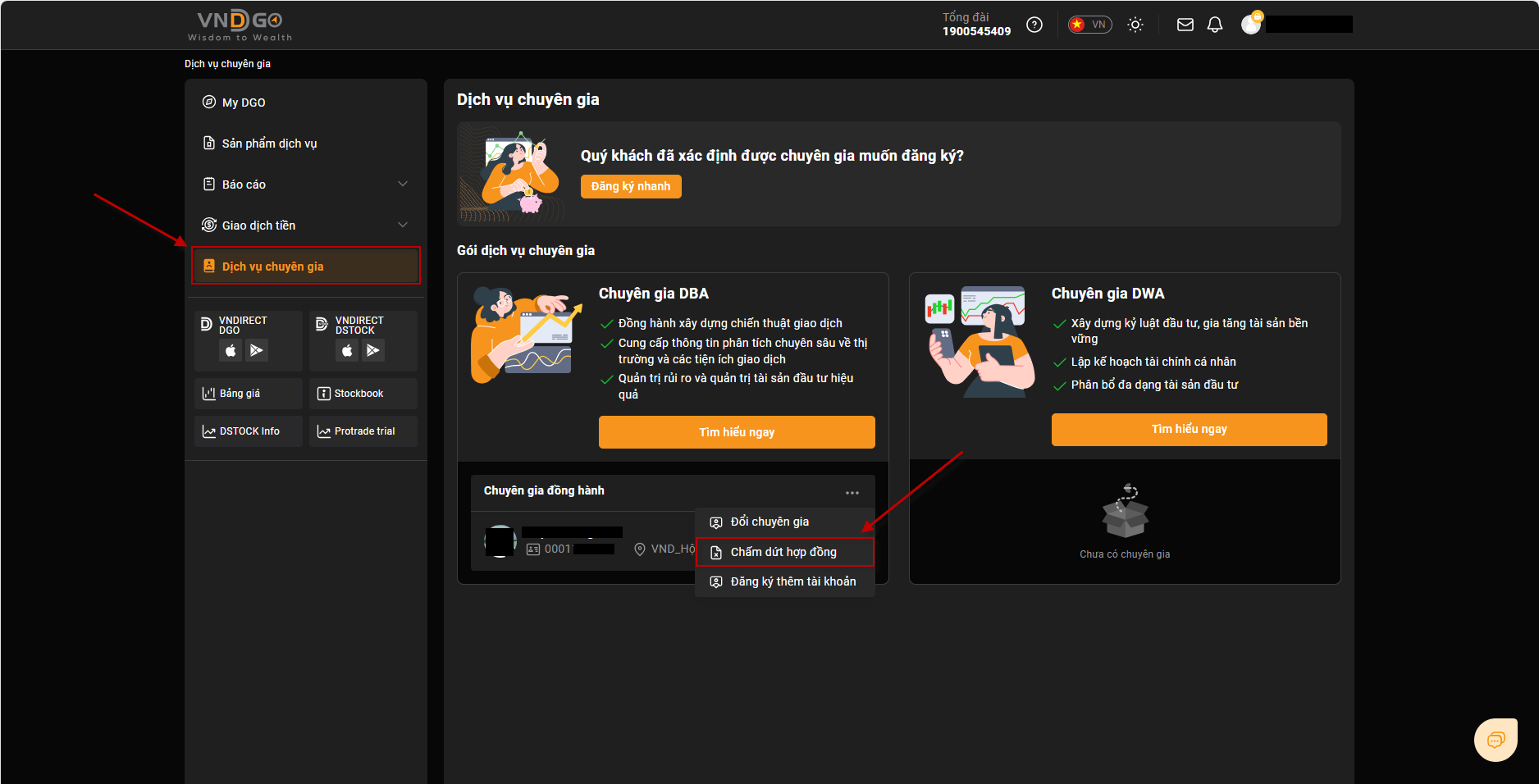Open My DGO in sidebar

point(305,103)
